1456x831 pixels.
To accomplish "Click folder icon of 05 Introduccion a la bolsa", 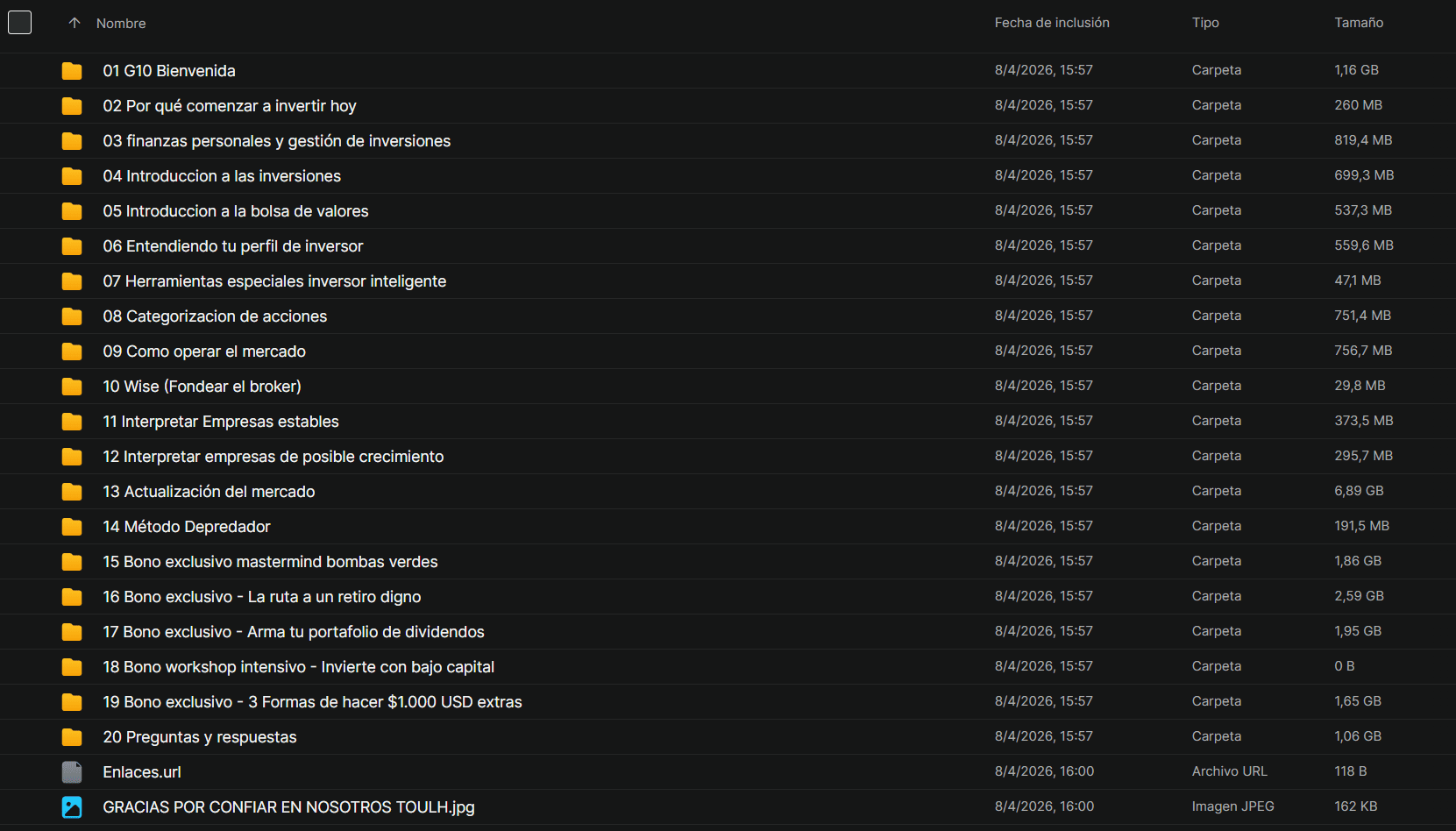I will tap(72, 211).
